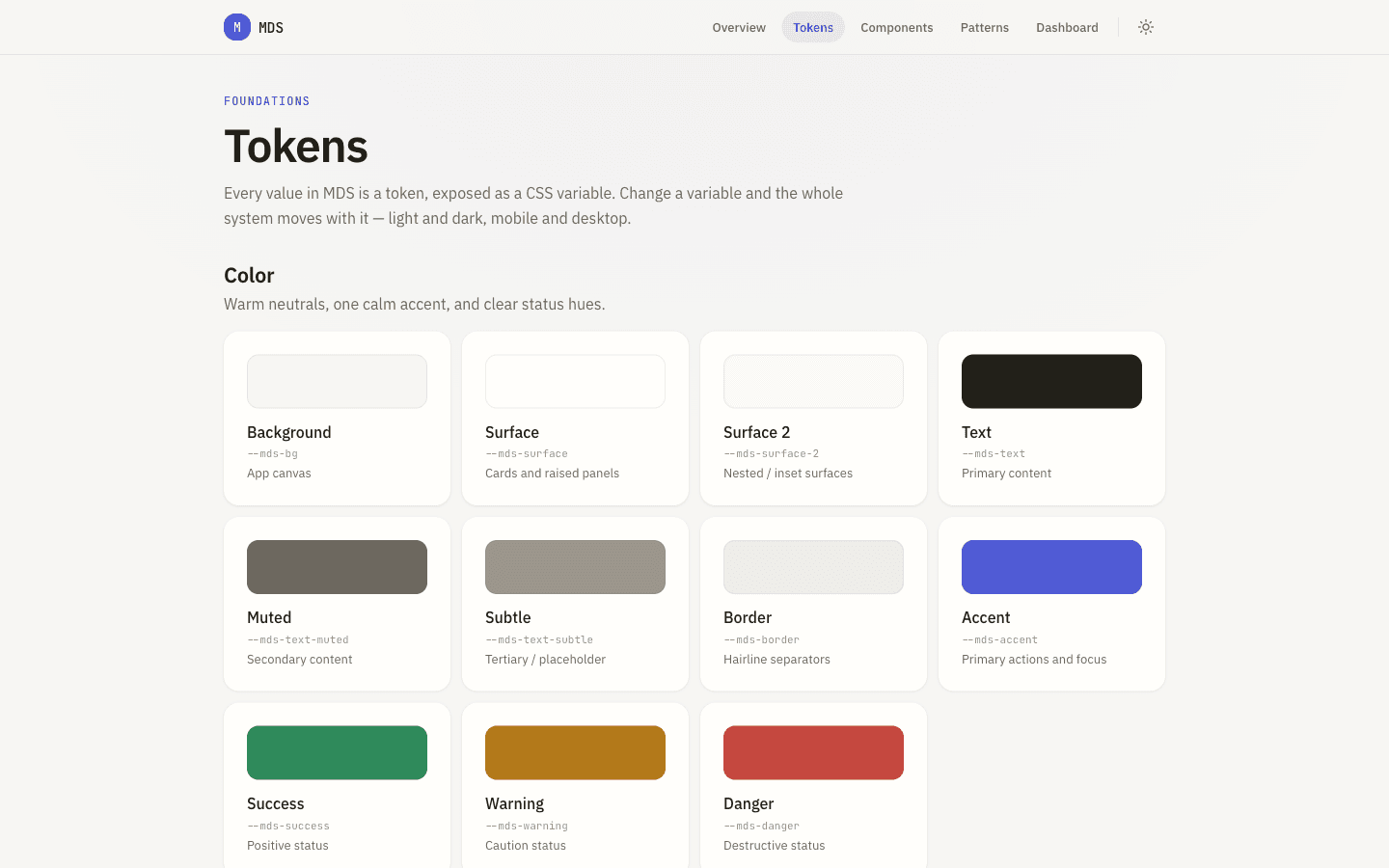Click 'Destructive status' description

coord(775,846)
